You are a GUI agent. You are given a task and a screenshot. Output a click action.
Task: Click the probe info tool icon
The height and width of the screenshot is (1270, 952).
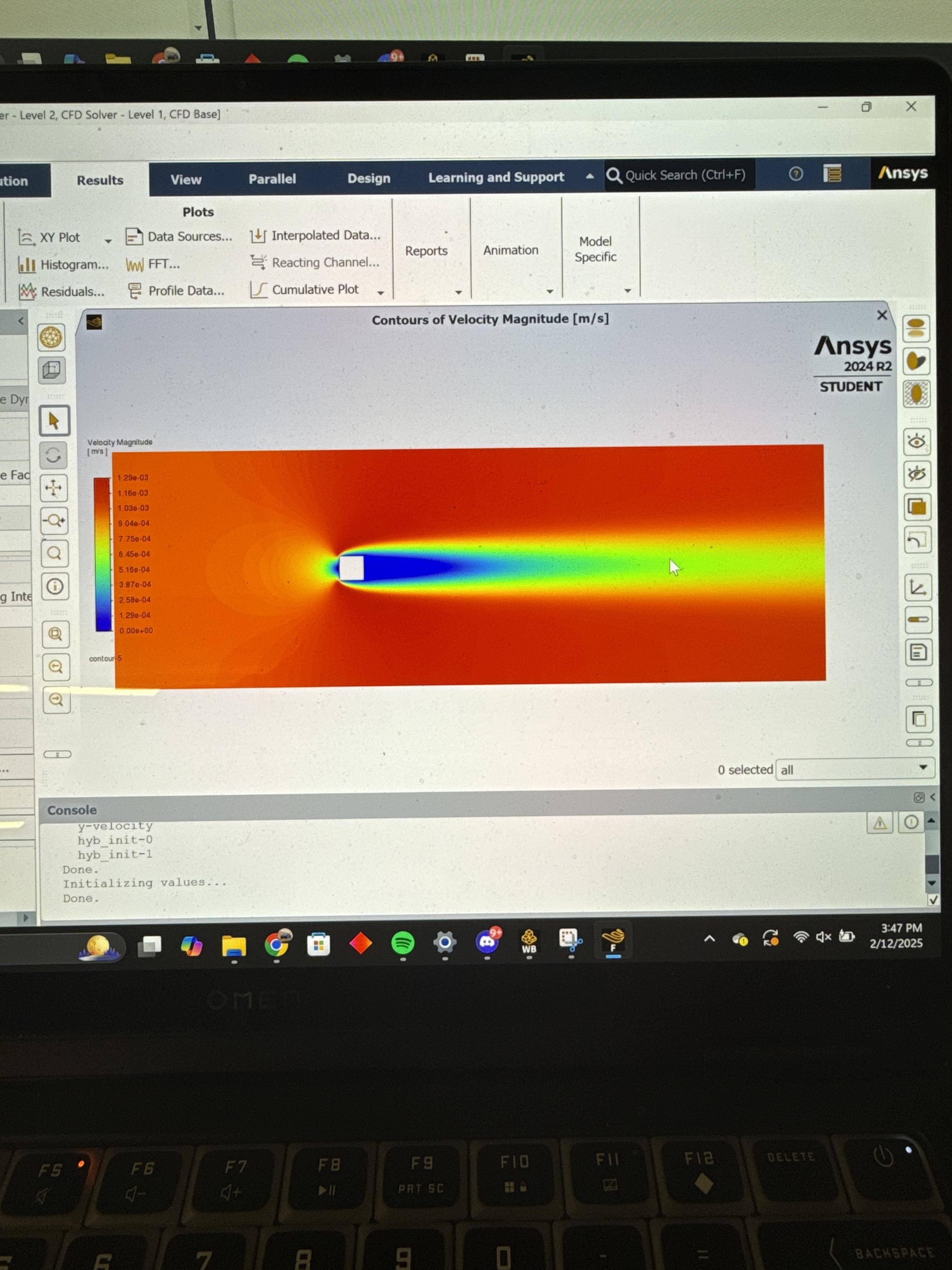point(55,586)
